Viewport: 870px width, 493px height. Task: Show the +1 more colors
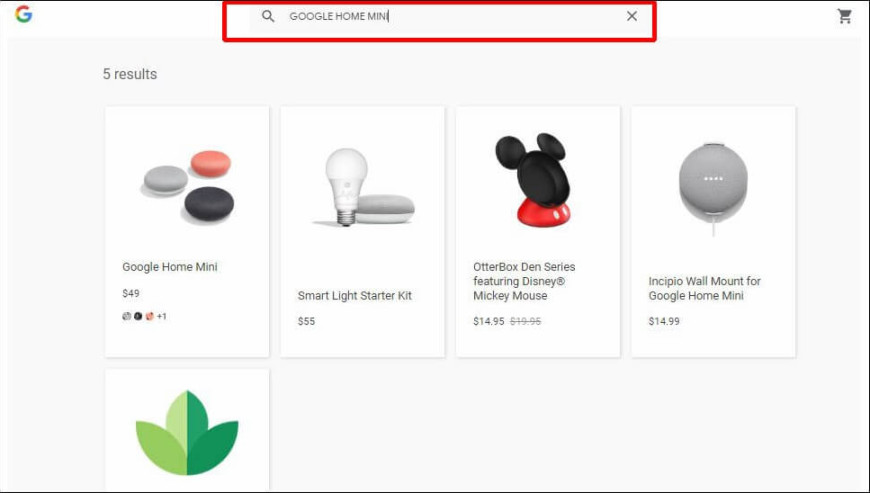click(161, 317)
